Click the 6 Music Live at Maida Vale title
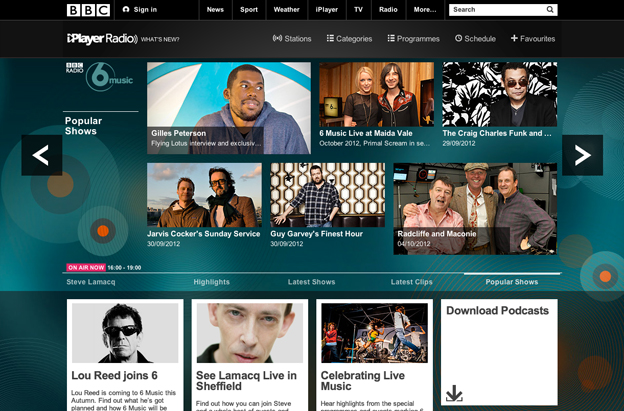This screenshot has width=624, height=411. pos(366,133)
